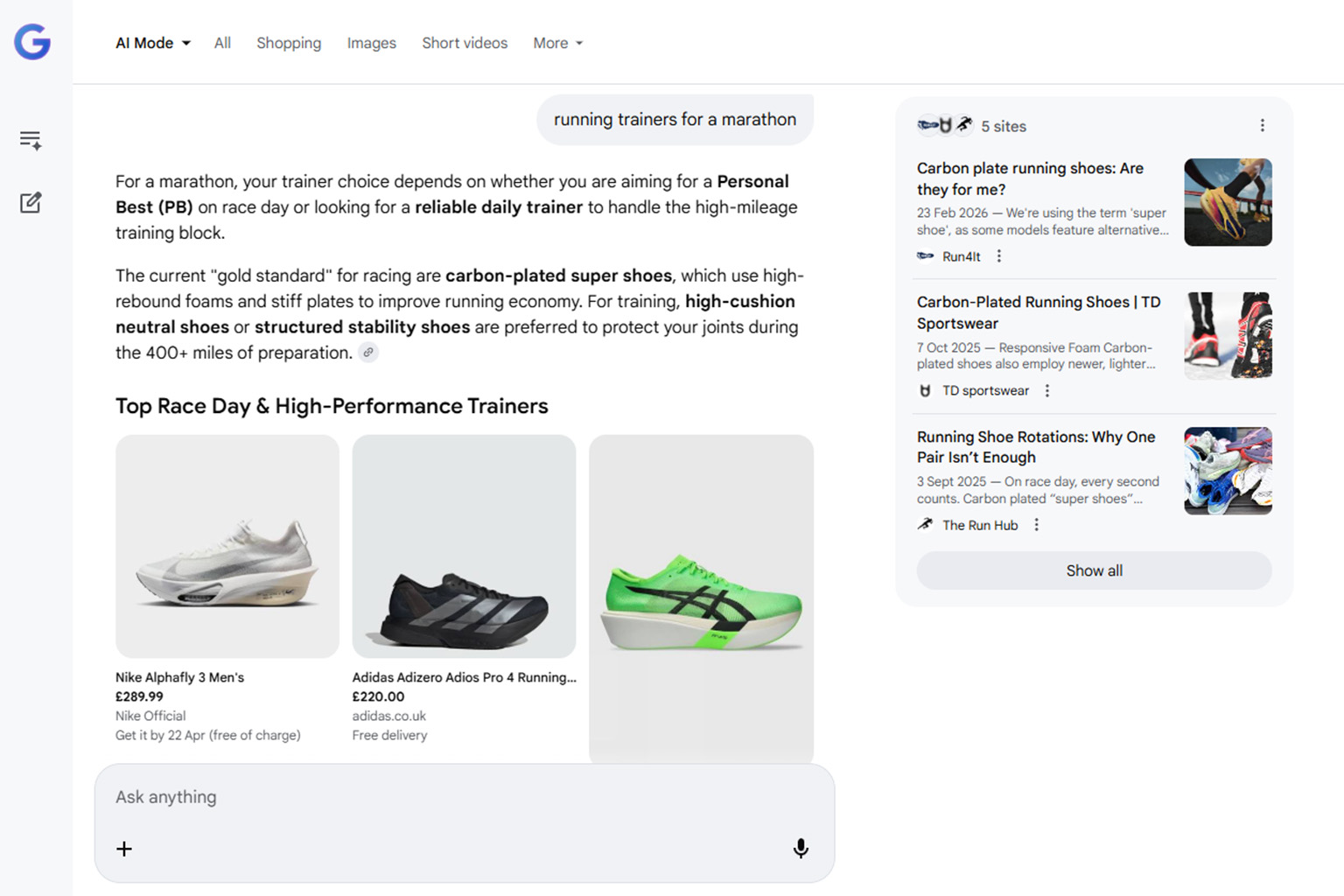Switch to the Images tab

click(x=371, y=43)
